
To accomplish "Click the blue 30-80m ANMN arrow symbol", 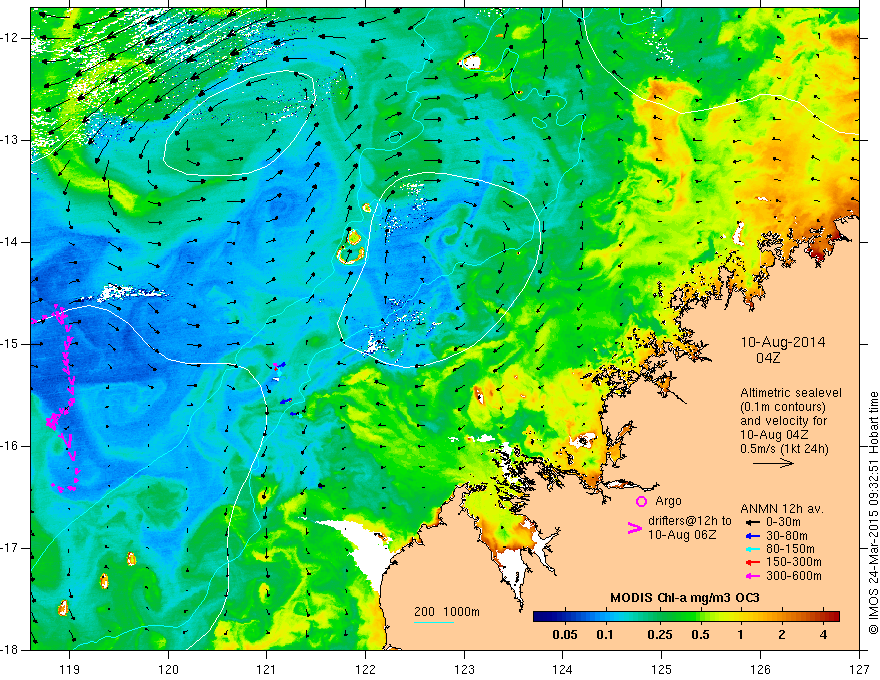I will click(x=753, y=536).
